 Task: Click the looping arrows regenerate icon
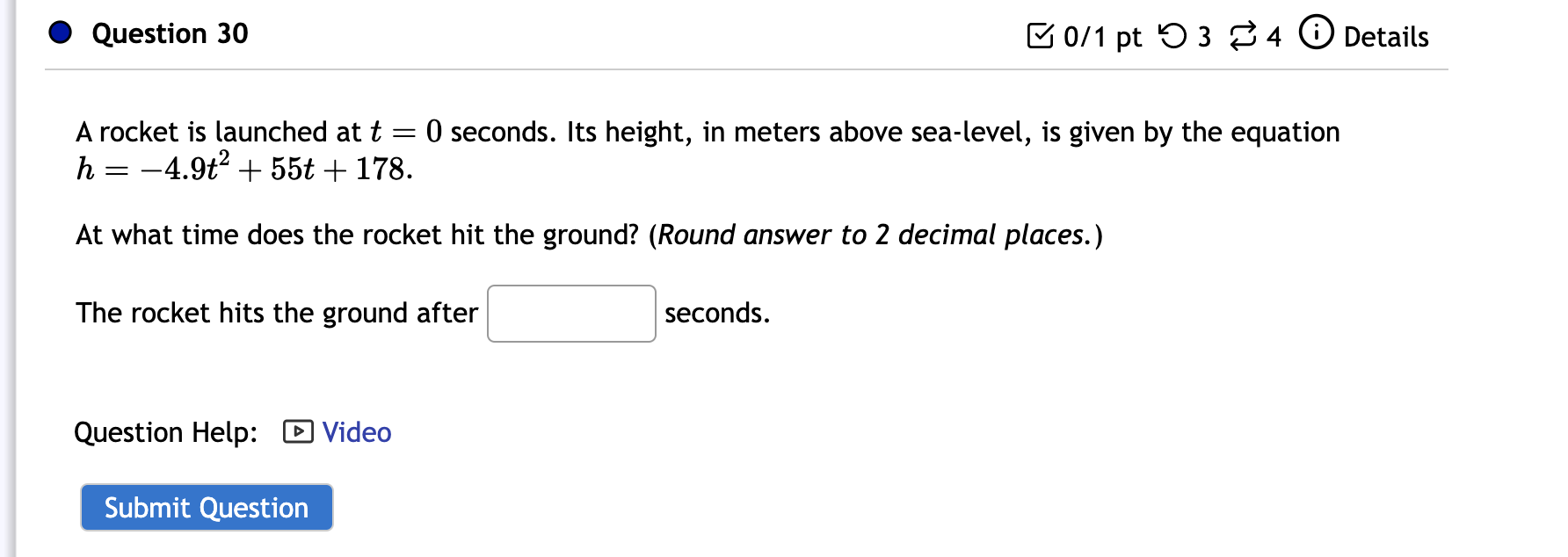(x=1241, y=36)
